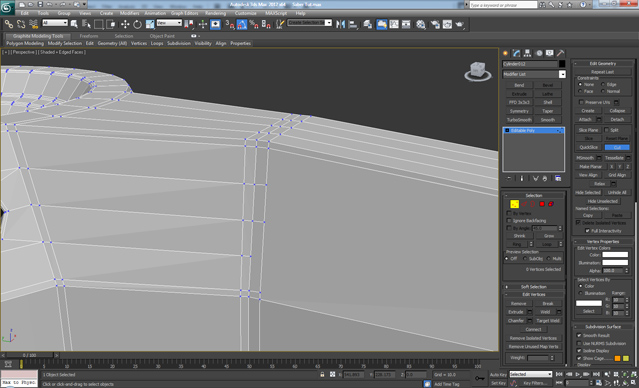Collapse the Edit Geometry rollout
Viewport: 639px width, 388px height.
click(x=604, y=64)
